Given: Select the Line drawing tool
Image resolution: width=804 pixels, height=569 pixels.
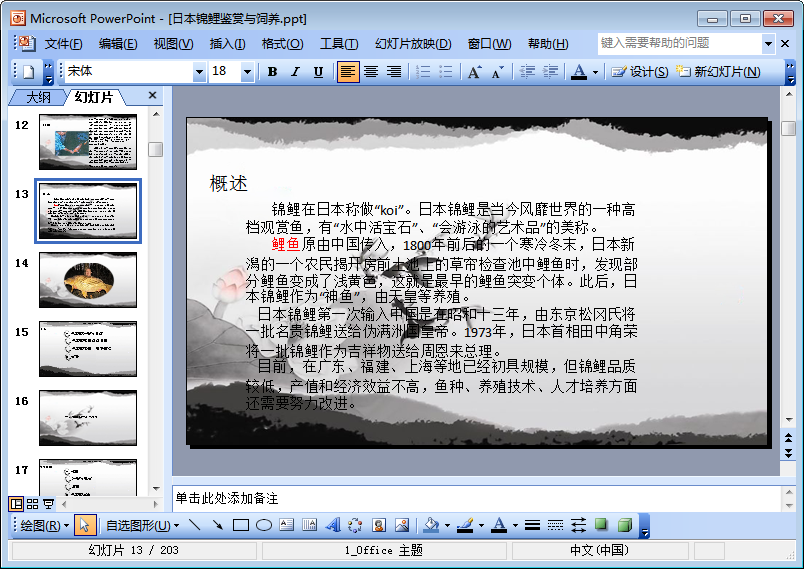Looking at the screenshot, I should pyautogui.click(x=194, y=525).
